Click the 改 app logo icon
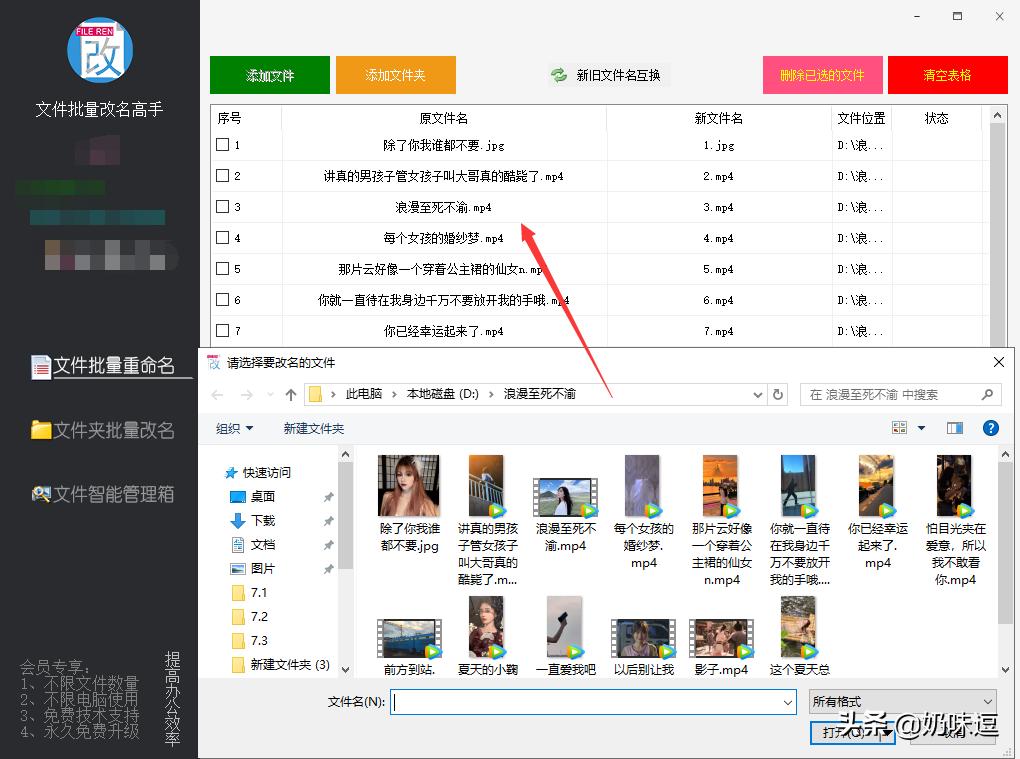The width and height of the screenshot is (1020, 759). [x=99, y=50]
